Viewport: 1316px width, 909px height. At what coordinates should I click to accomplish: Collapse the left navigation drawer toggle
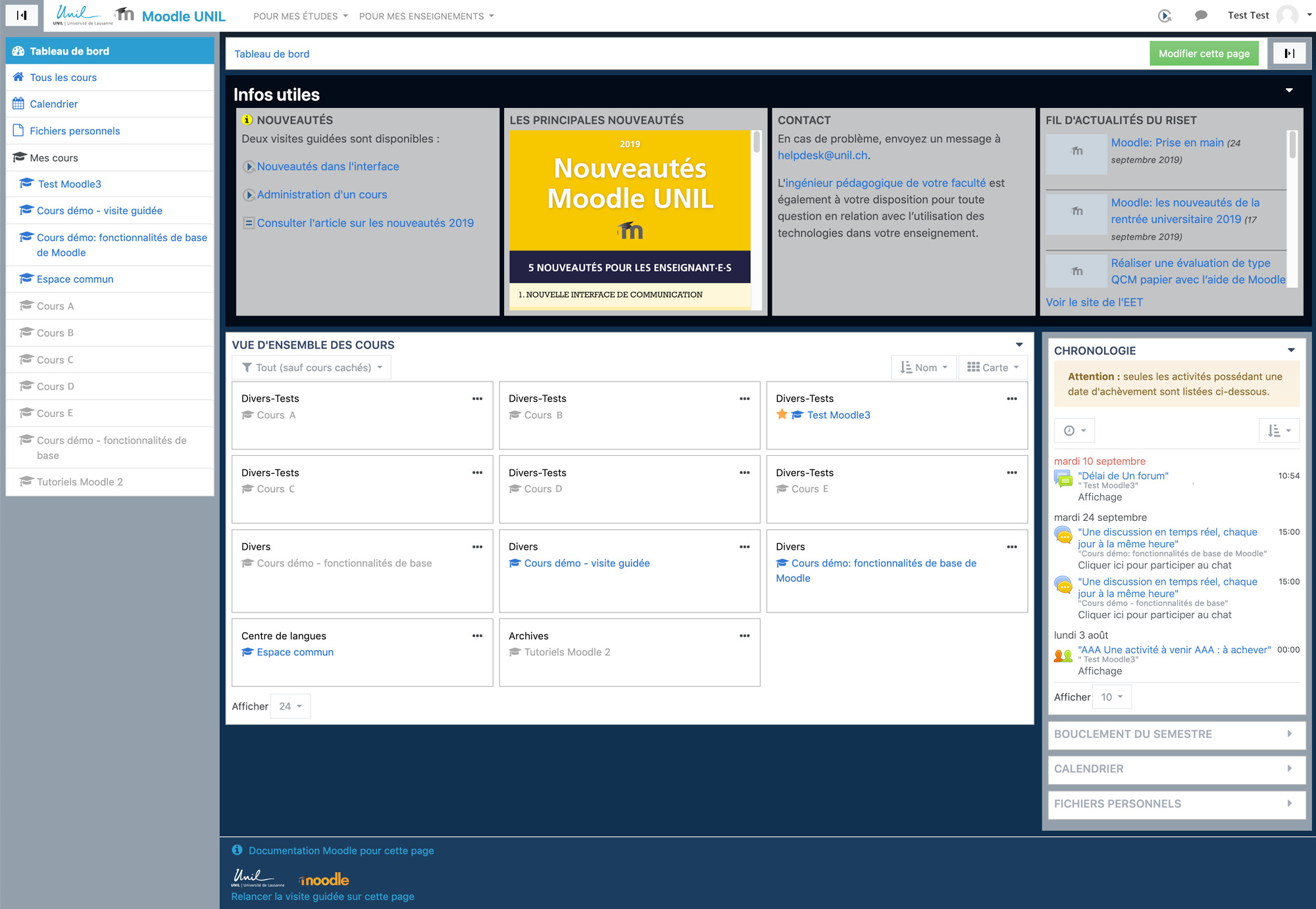click(22, 15)
